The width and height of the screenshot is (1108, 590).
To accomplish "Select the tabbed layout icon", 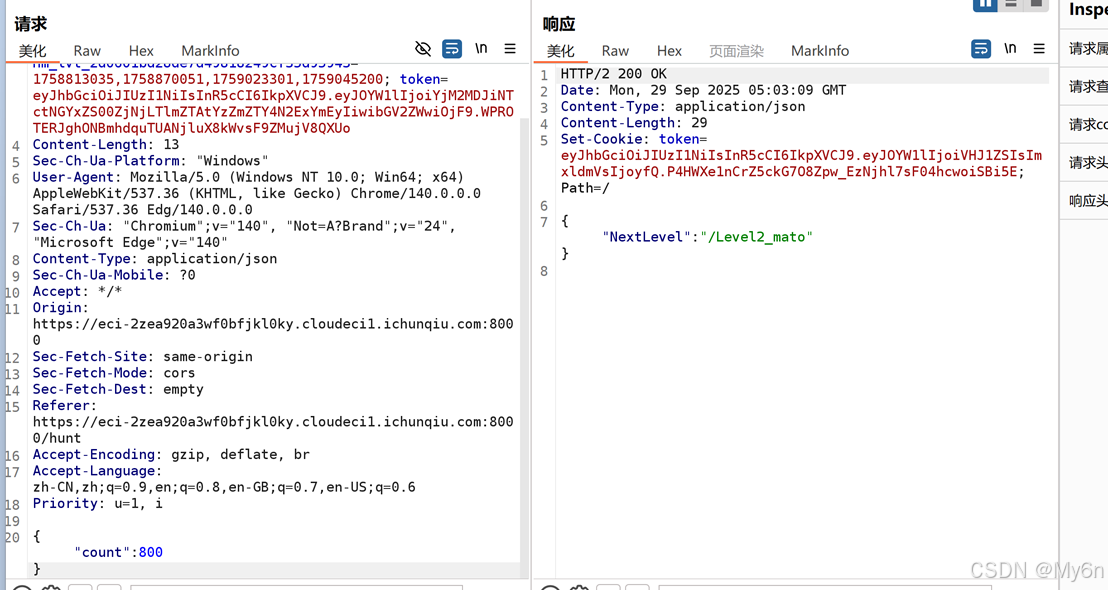I will [x=1037, y=5].
